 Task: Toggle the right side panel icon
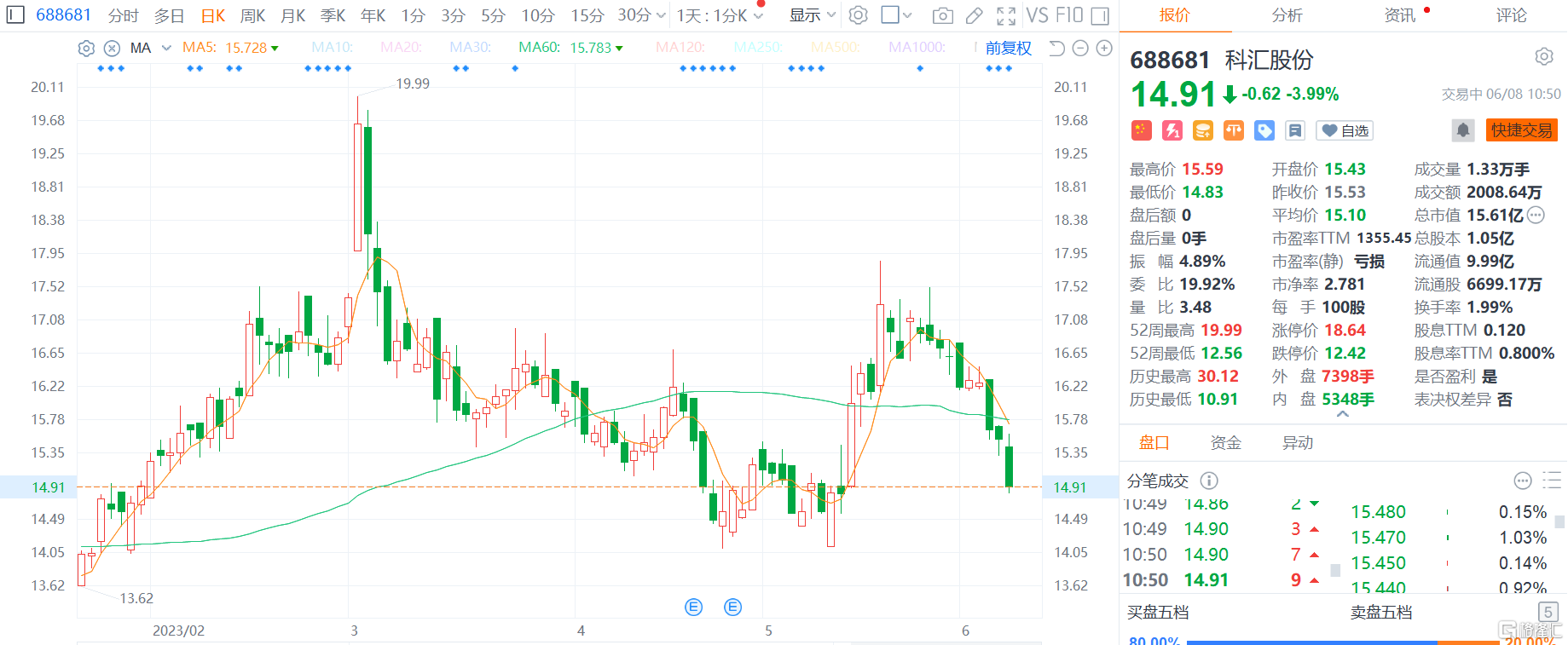(x=1100, y=15)
